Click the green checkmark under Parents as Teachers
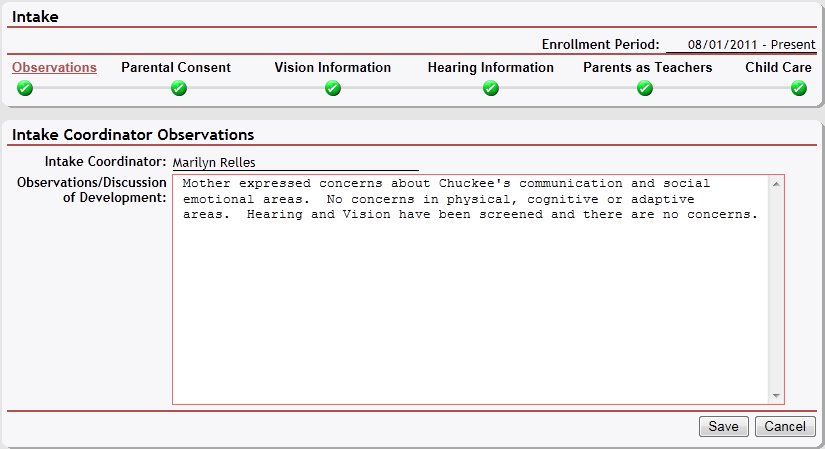The height and width of the screenshot is (449, 825). pyautogui.click(x=645, y=88)
